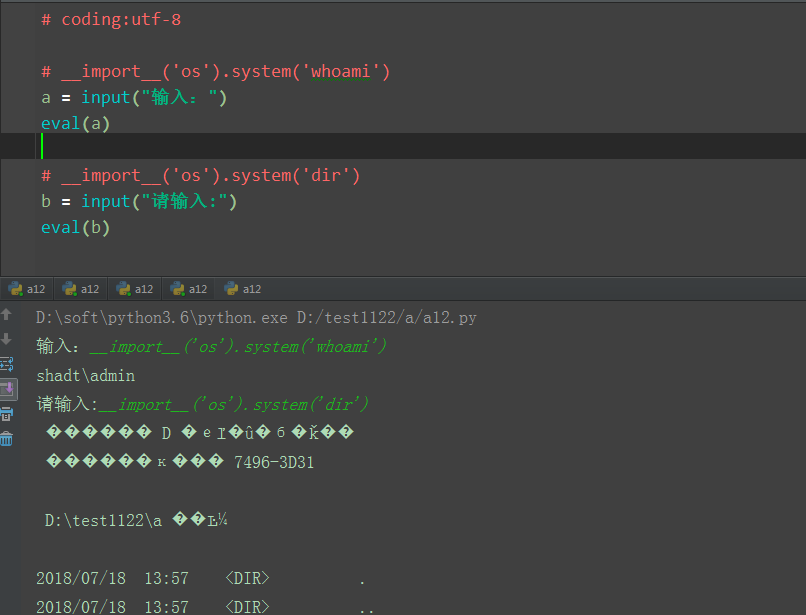The image size is (806, 615).
Task: Click the whoami input text in console
Action: click(x=238, y=347)
